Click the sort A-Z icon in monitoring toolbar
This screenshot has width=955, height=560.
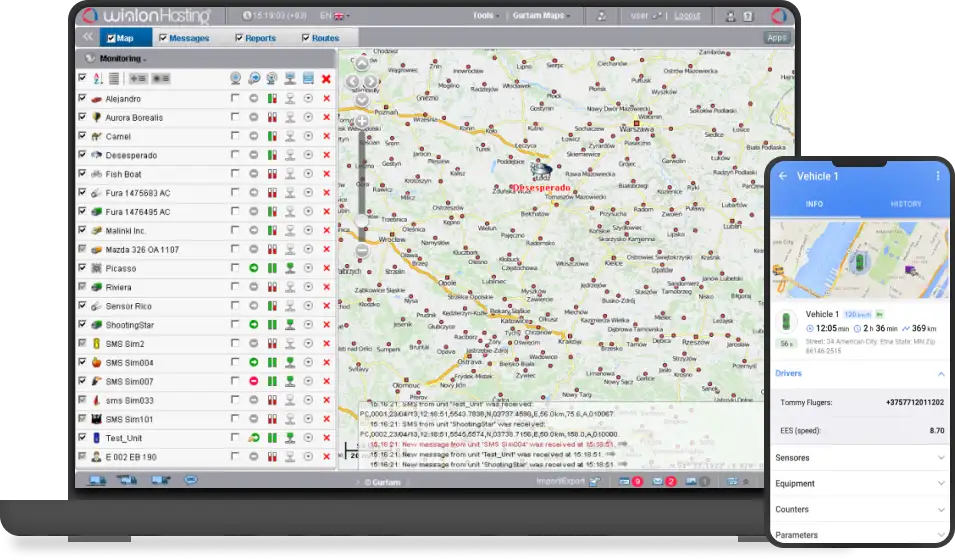pyautogui.click(x=97, y=79)
